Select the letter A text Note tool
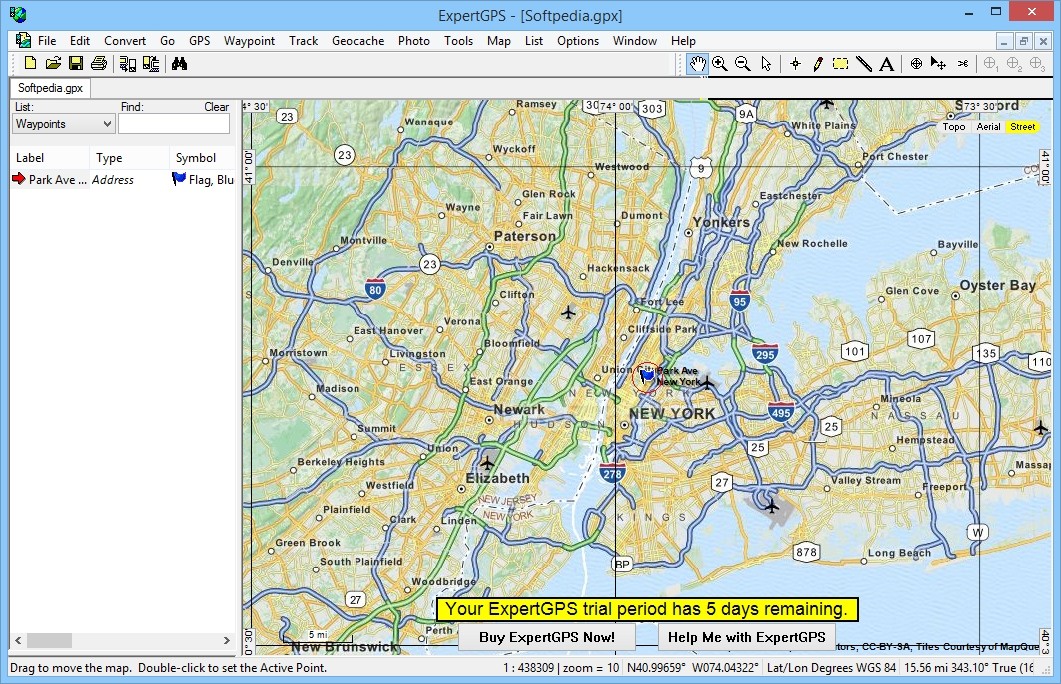 coord(886,64)
